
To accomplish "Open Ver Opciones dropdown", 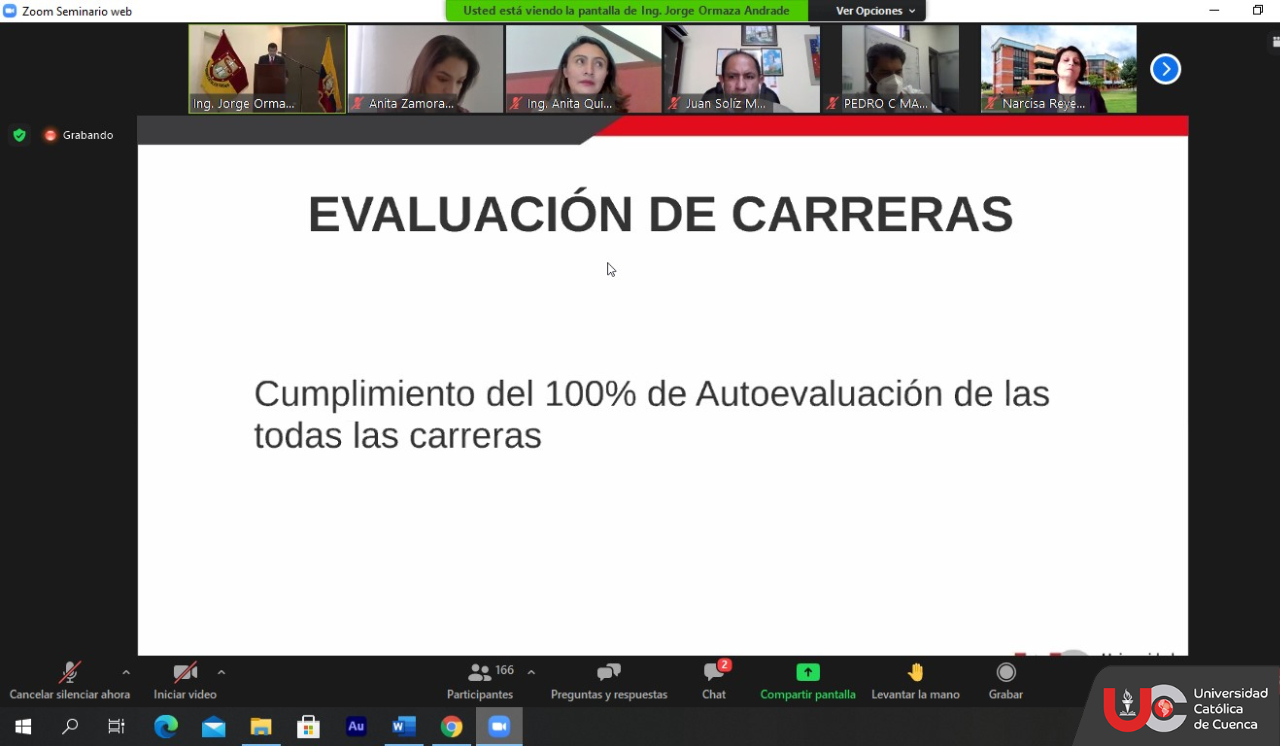I will coord(875,11).
